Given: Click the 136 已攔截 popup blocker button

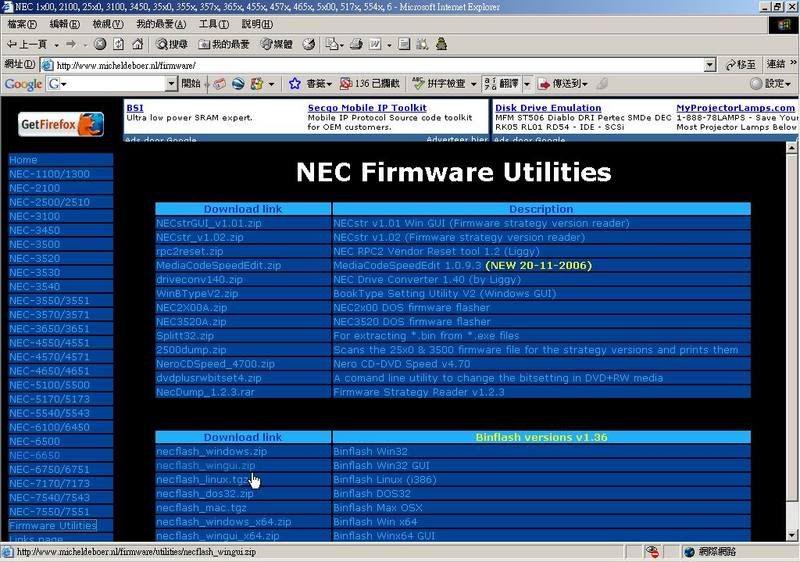Looking at the screenshot, I should point(370,84).
